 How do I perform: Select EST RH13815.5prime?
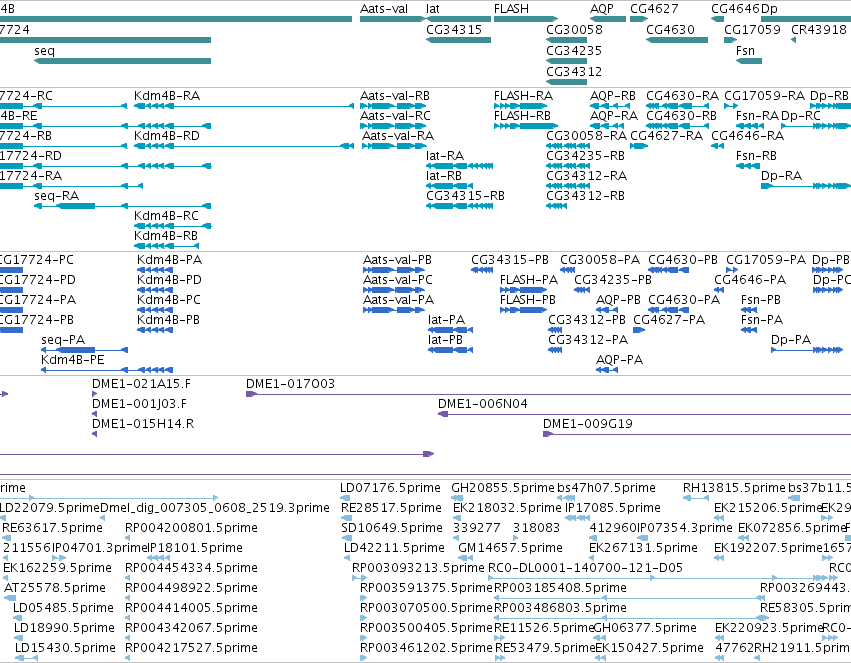click(x=696, y=498)
